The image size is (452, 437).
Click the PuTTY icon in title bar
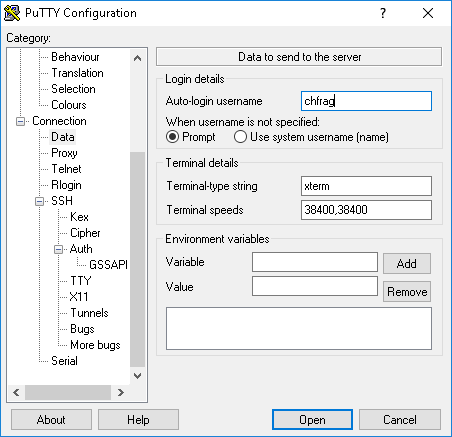[12, 13]
